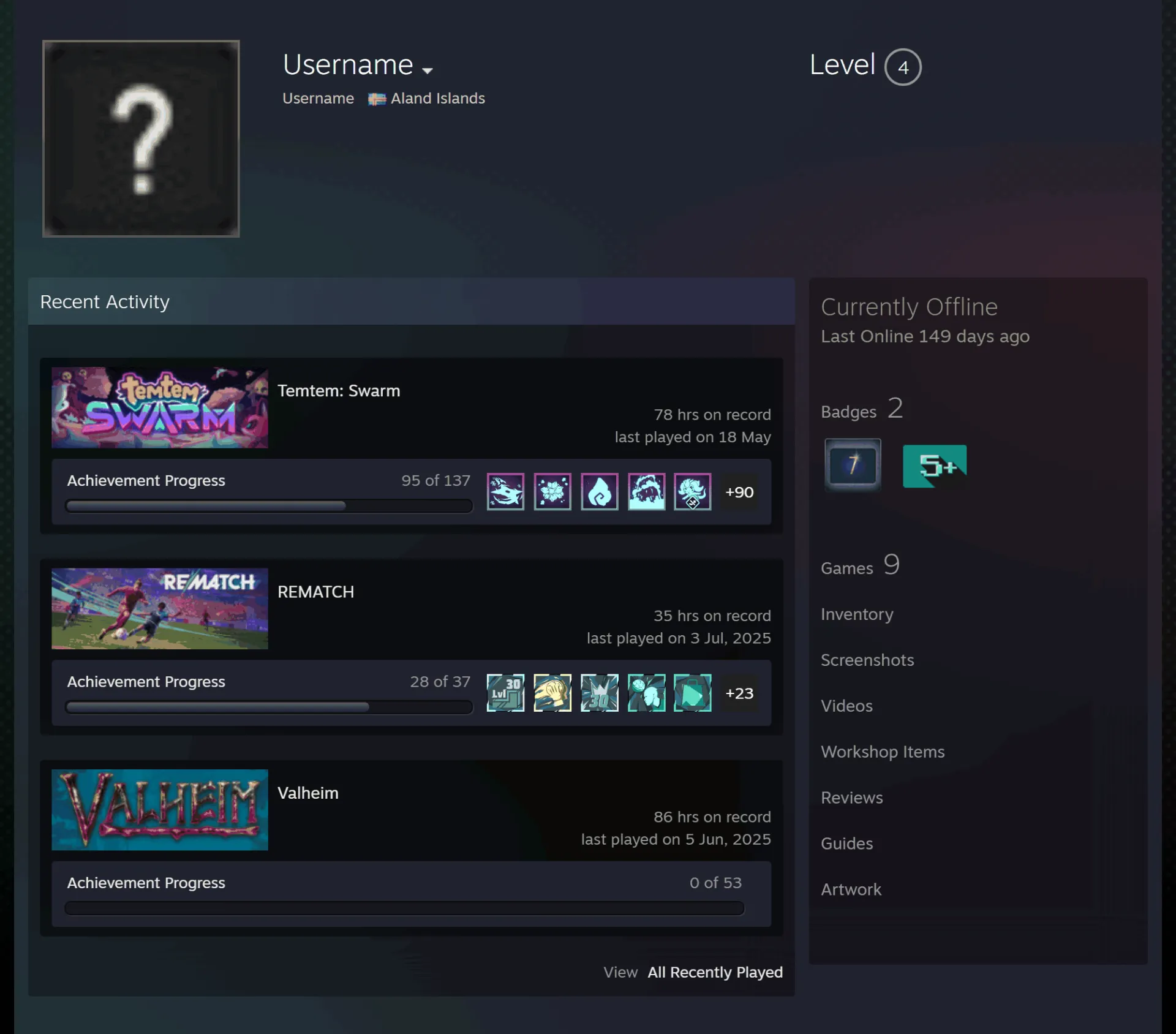
Task: Open the Screenshots section
Action: coord(867,660)
